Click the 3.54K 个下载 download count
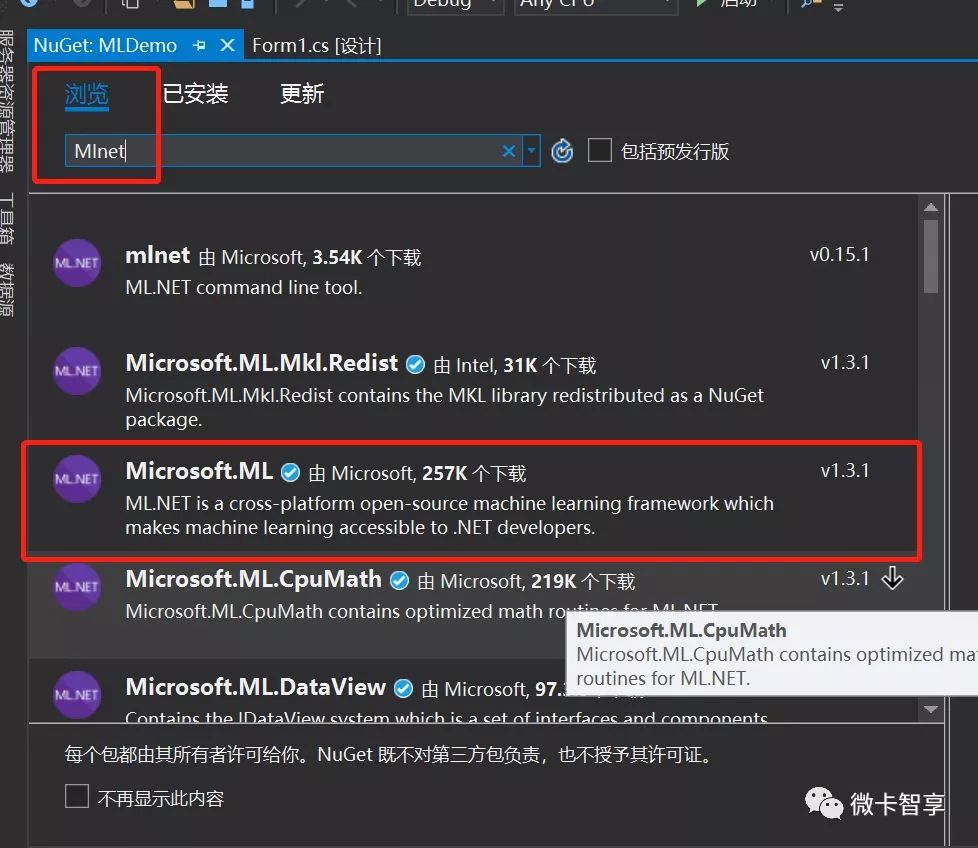The image size is (978, 848). coord(367,258)
